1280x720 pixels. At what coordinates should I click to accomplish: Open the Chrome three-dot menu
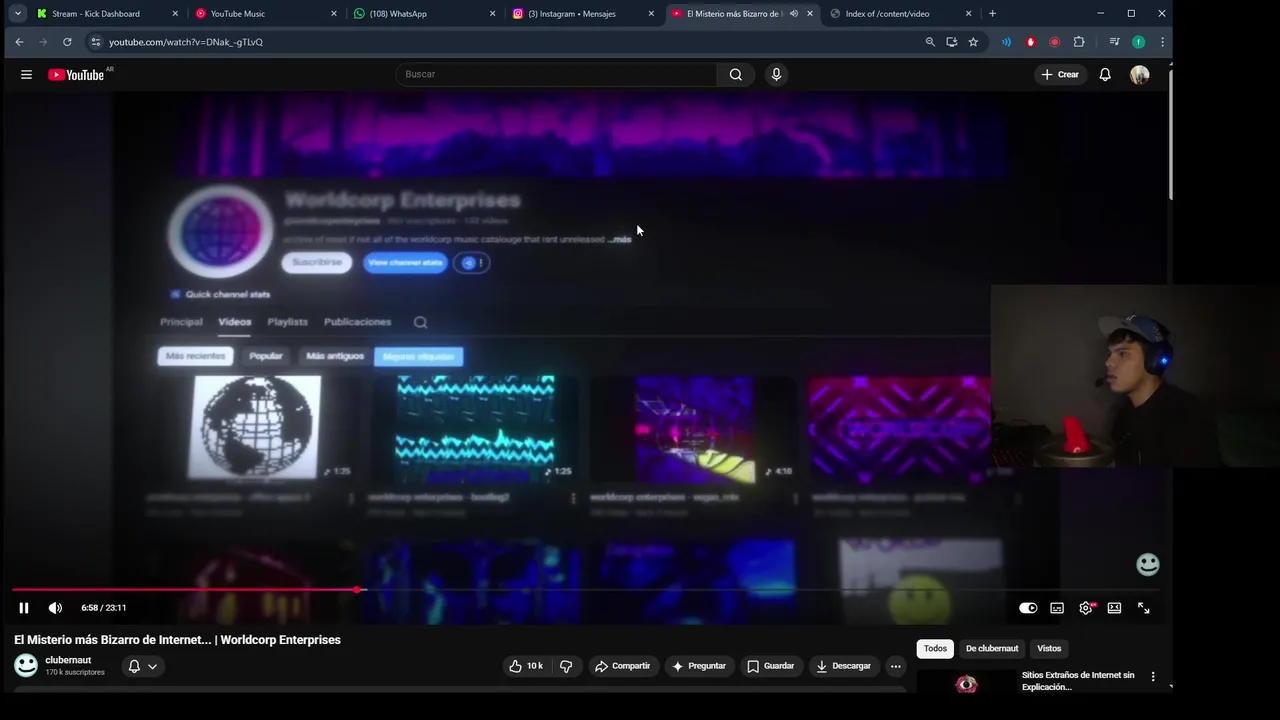point(1162,42)
